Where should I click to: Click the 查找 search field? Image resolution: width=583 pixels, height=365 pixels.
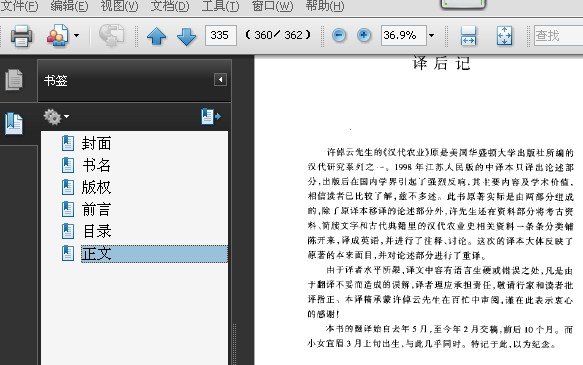tap(558, 36)
